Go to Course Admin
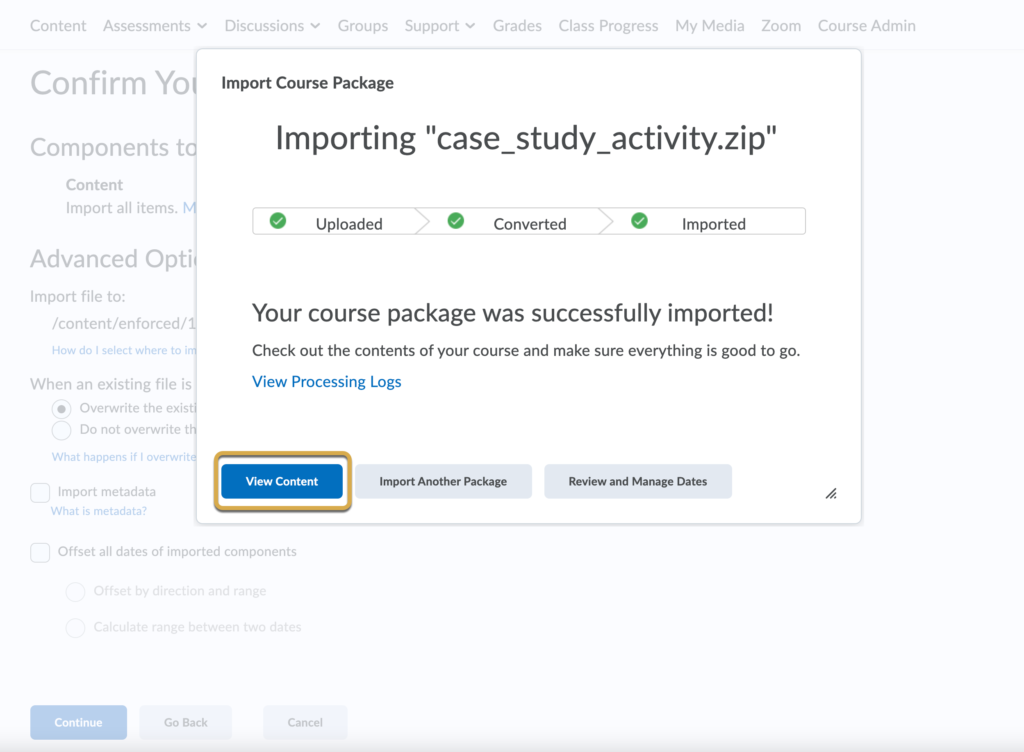The image size is (1024, 752). (x=867, y=25)
